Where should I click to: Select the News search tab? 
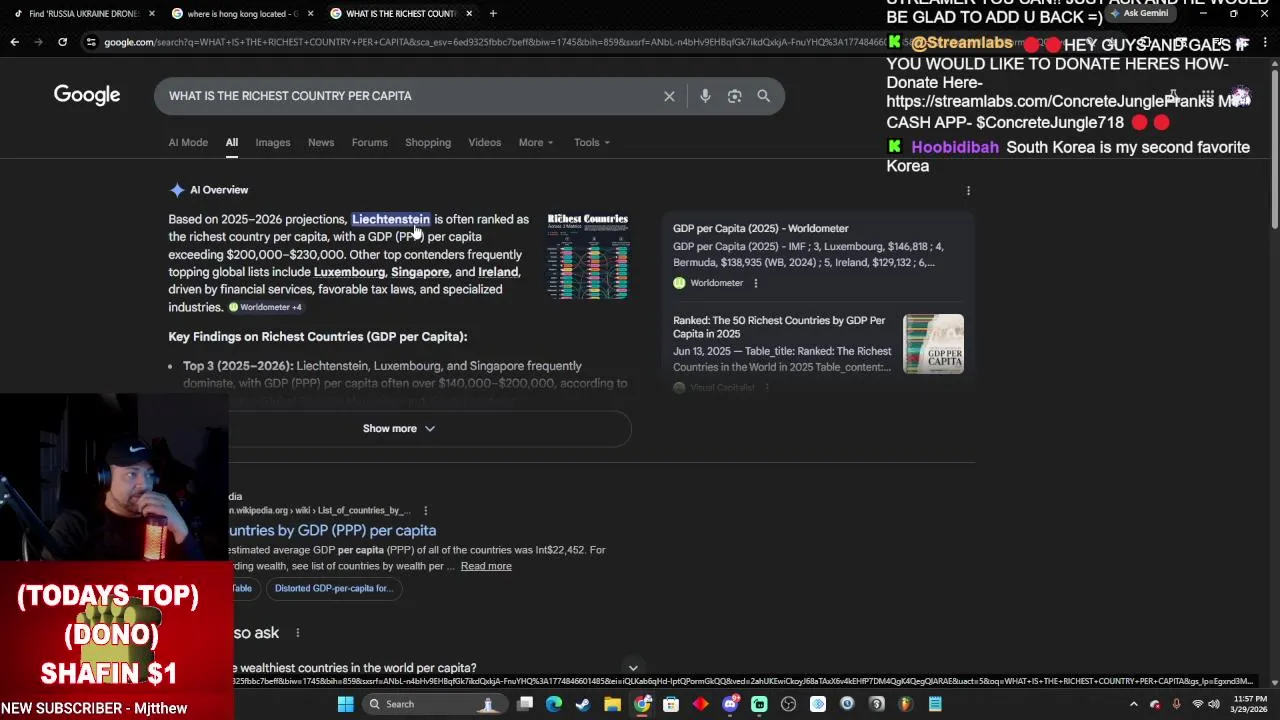[x=321, y=142]
